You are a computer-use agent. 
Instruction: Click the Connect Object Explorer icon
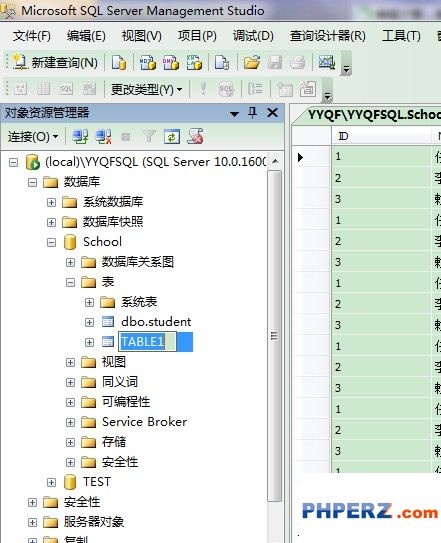click(x=80, y=136)
